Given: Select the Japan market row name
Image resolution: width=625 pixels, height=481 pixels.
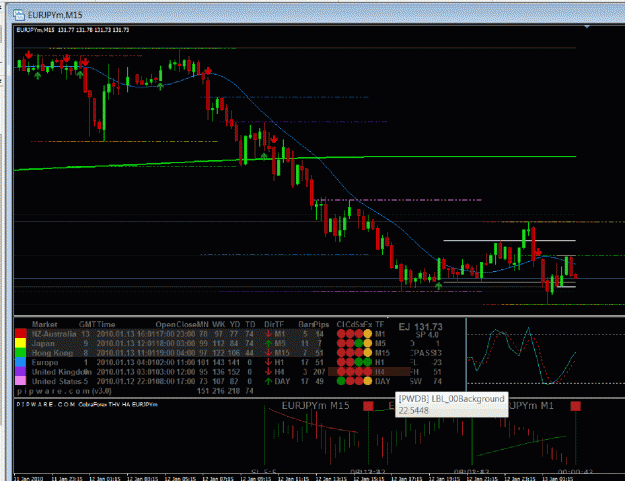Looking at the screenshot, I should 43,344.
